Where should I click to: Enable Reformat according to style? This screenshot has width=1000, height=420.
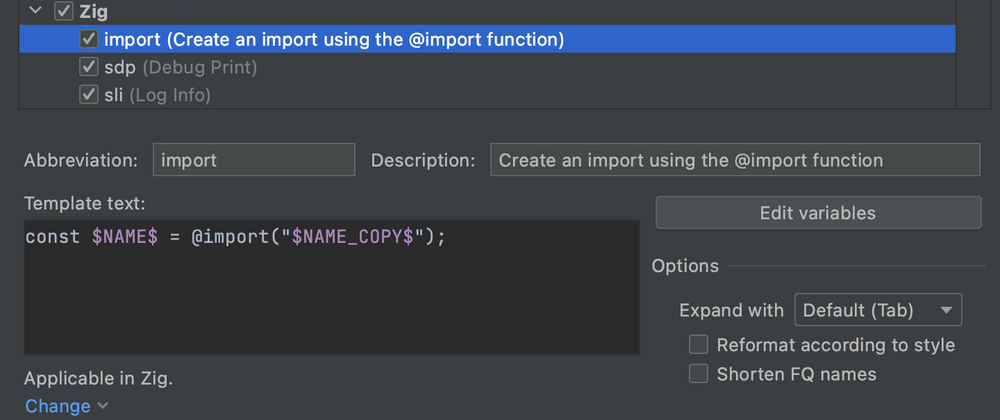[699, 345]
